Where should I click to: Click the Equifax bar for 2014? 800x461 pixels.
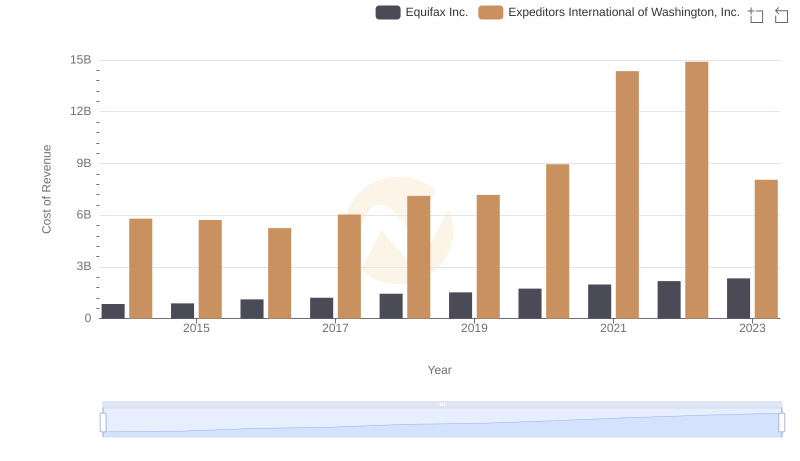113,311
